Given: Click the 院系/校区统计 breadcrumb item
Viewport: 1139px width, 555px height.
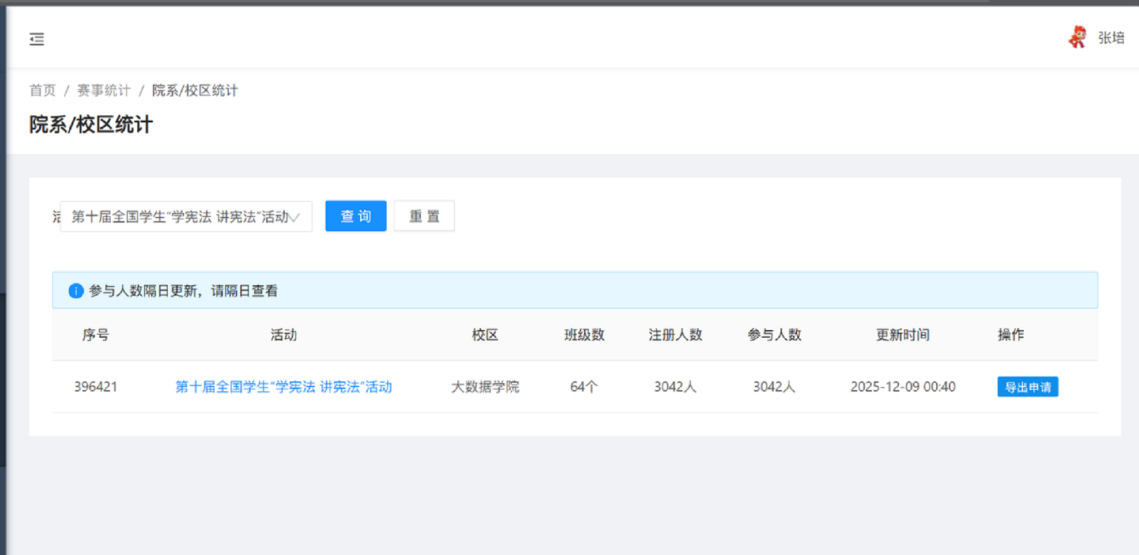Looking at the screenshot, I should 195,90.
